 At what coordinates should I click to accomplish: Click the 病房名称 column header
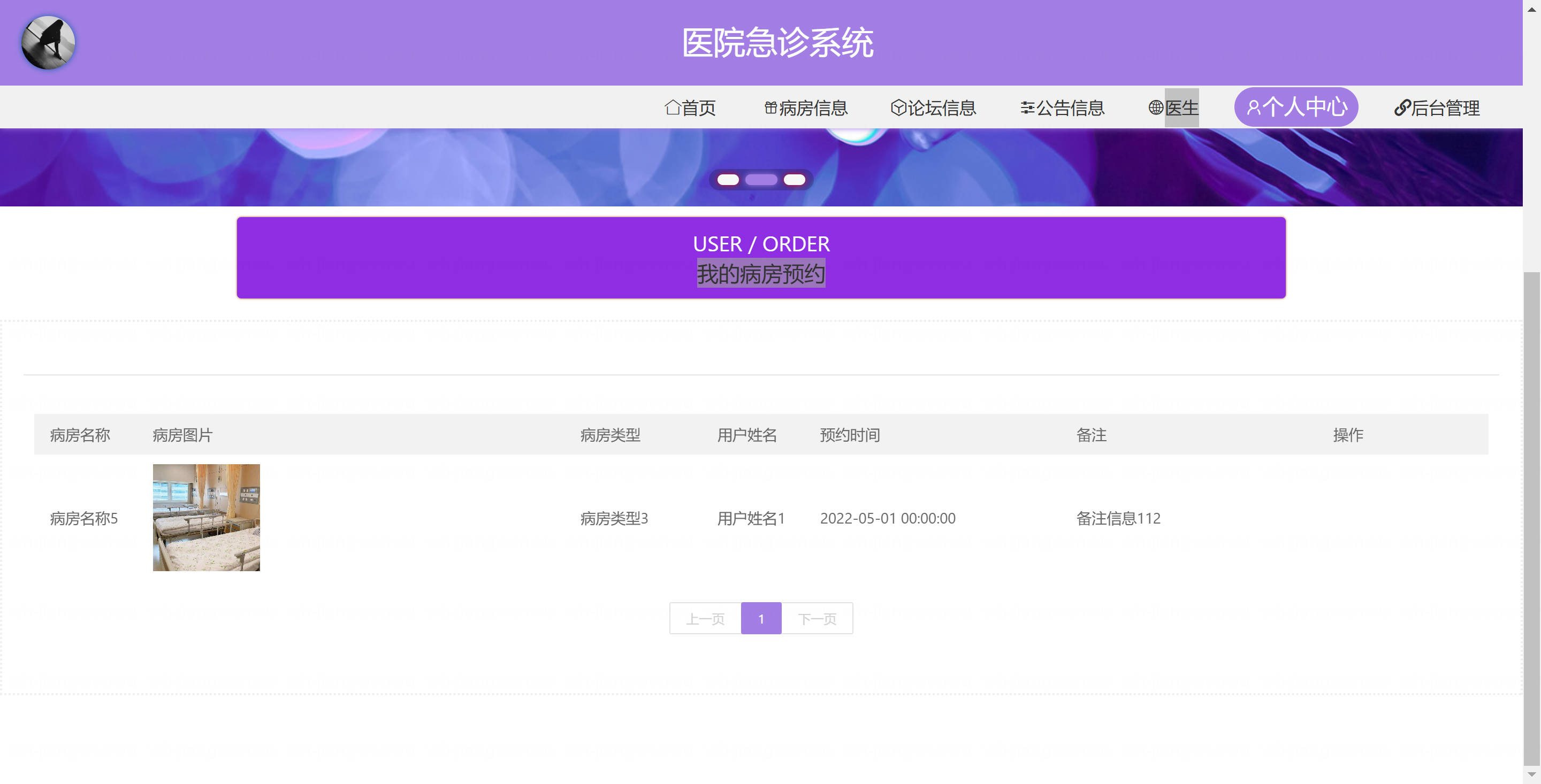pyautogui.click(x=80, y=435)
